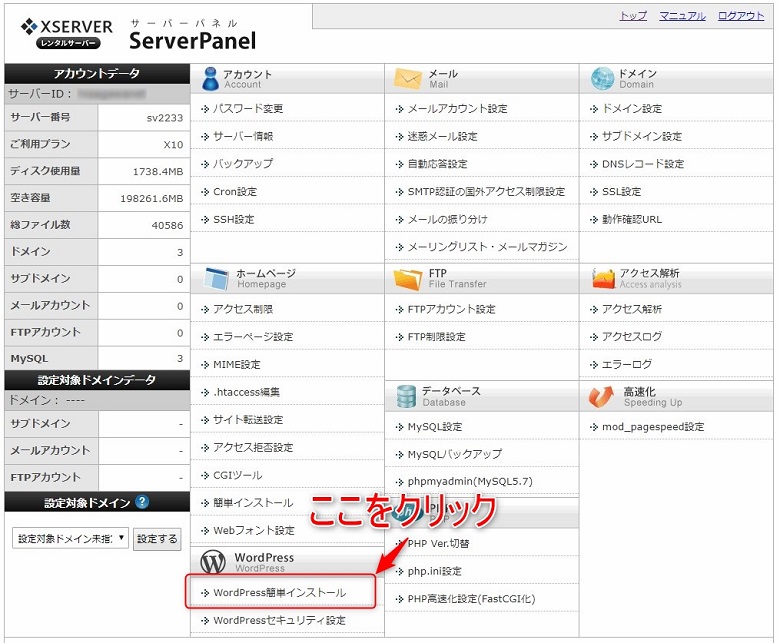The height and width of the screenshot is (643, 780).
Task: Open FTP制限設定
Action: coord(436,337)
